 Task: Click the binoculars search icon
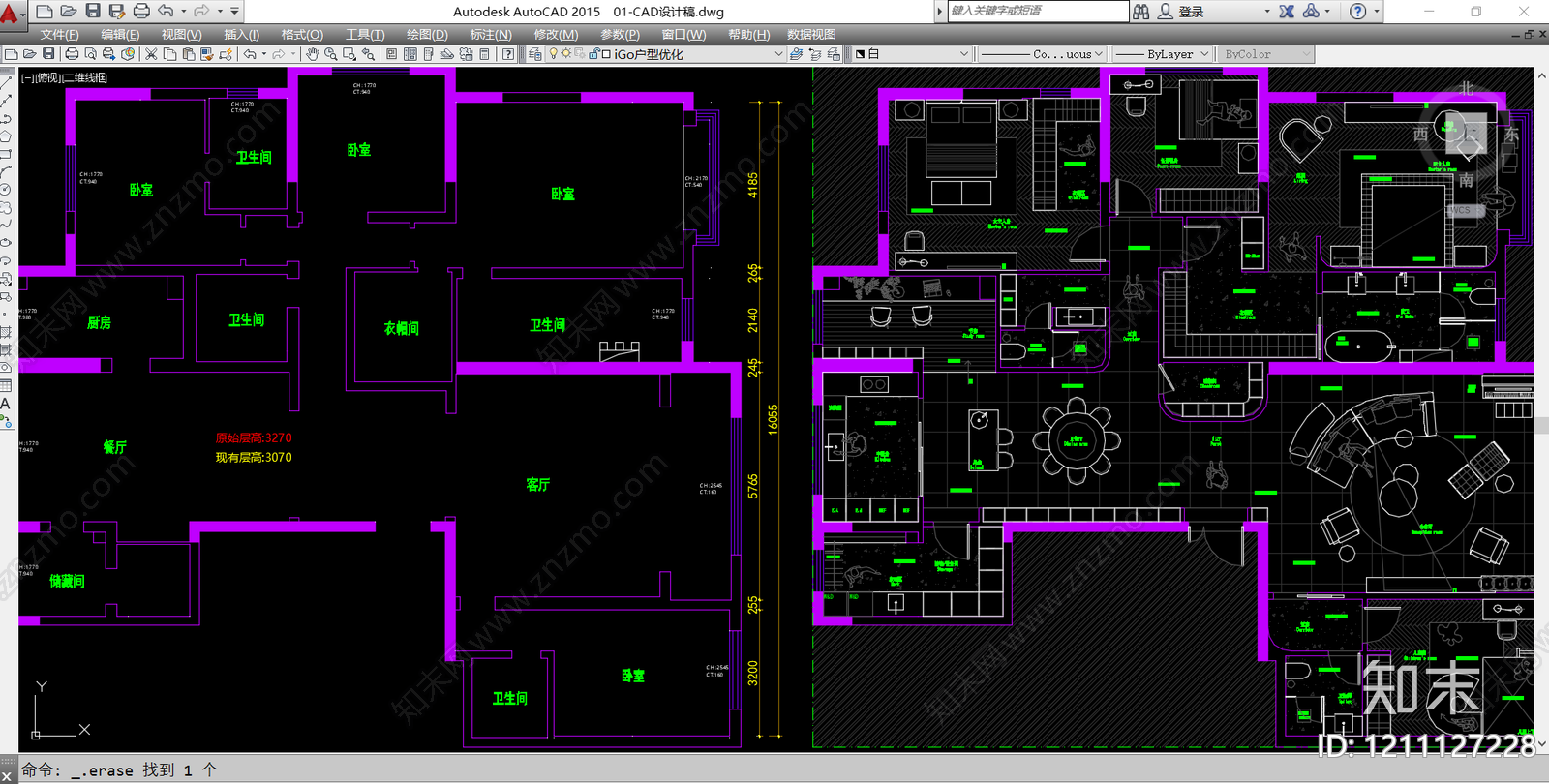coord(1141,12)
